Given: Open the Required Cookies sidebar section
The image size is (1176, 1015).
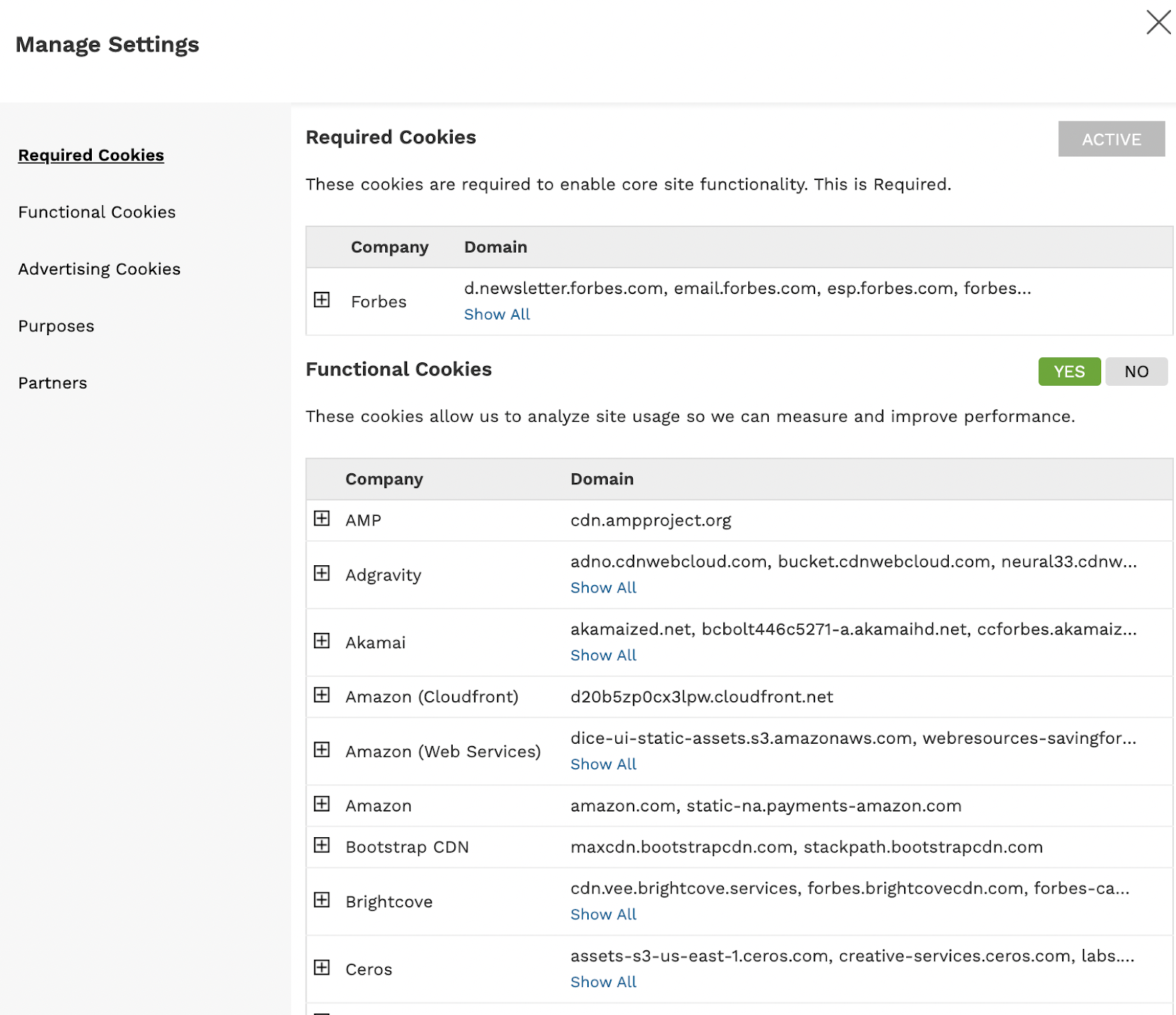Looking at the screenshot, I should pyautogui.click(x=91, y=155).
